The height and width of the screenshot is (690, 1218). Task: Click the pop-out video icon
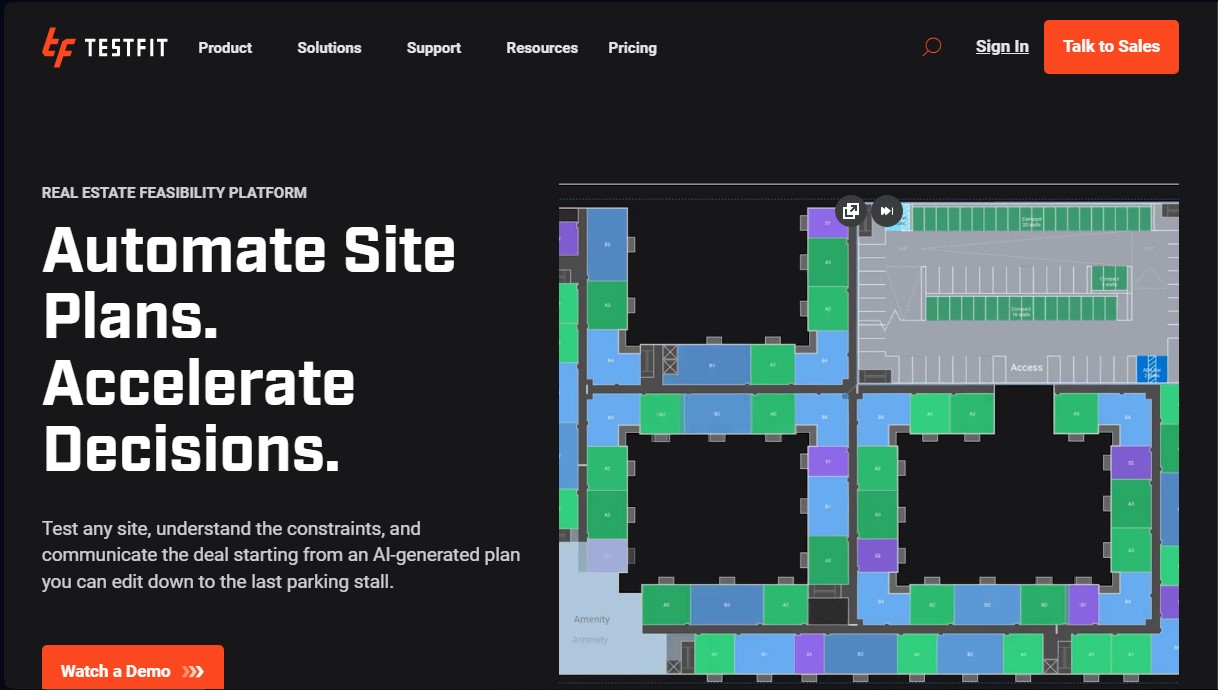[x=851, y=211]
